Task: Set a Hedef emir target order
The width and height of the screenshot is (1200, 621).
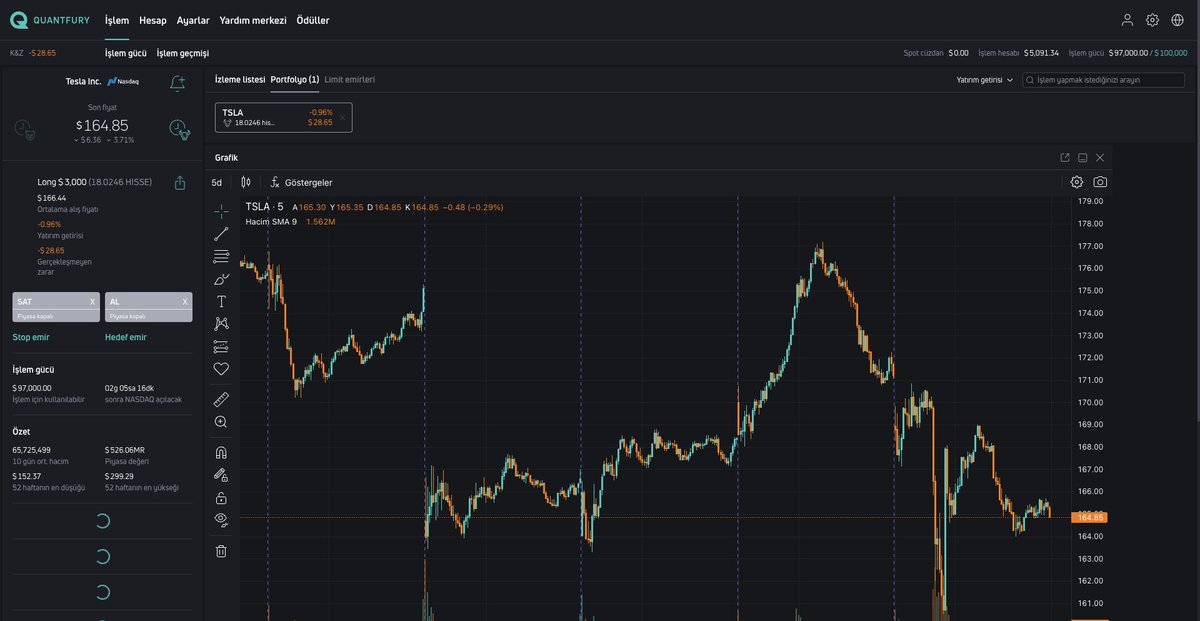Action: click(126, 337)
